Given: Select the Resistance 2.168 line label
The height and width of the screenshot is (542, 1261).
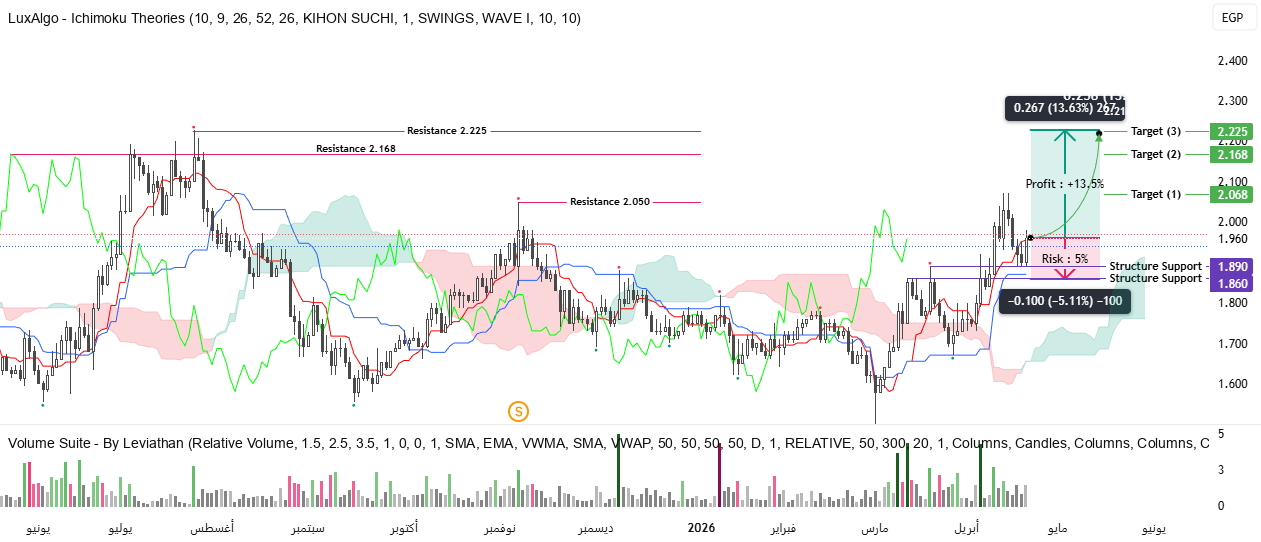Looking at the screenshot, I should click(x=356, y=149).
